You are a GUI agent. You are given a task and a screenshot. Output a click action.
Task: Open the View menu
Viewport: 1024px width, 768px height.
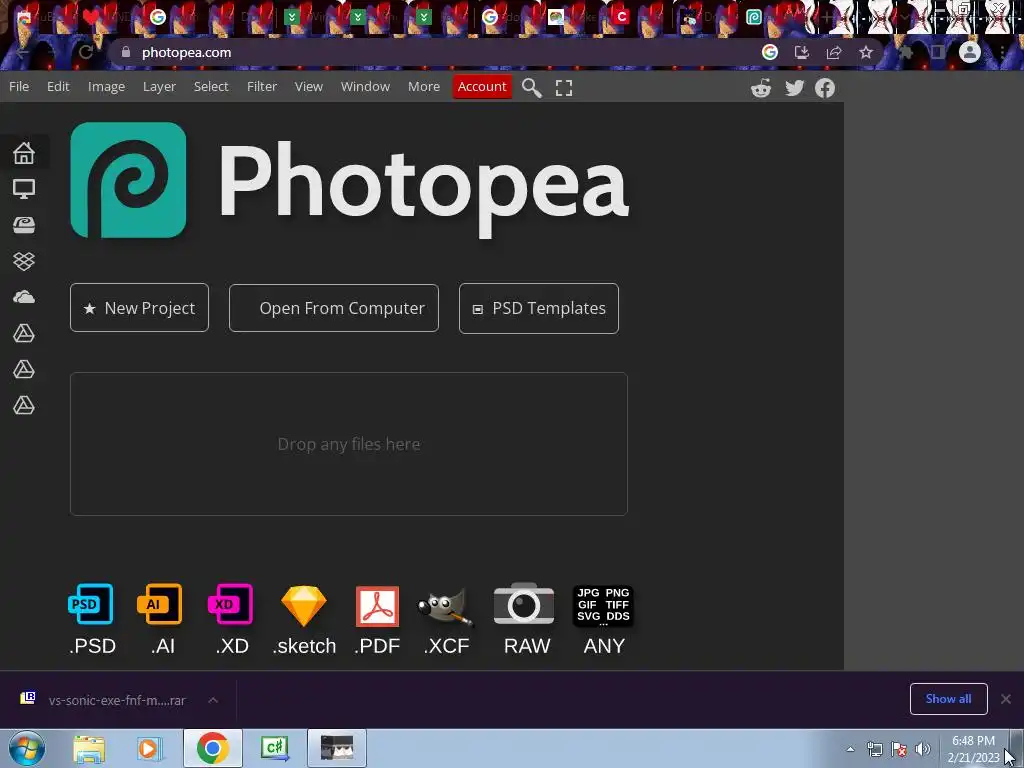[309, 86]
